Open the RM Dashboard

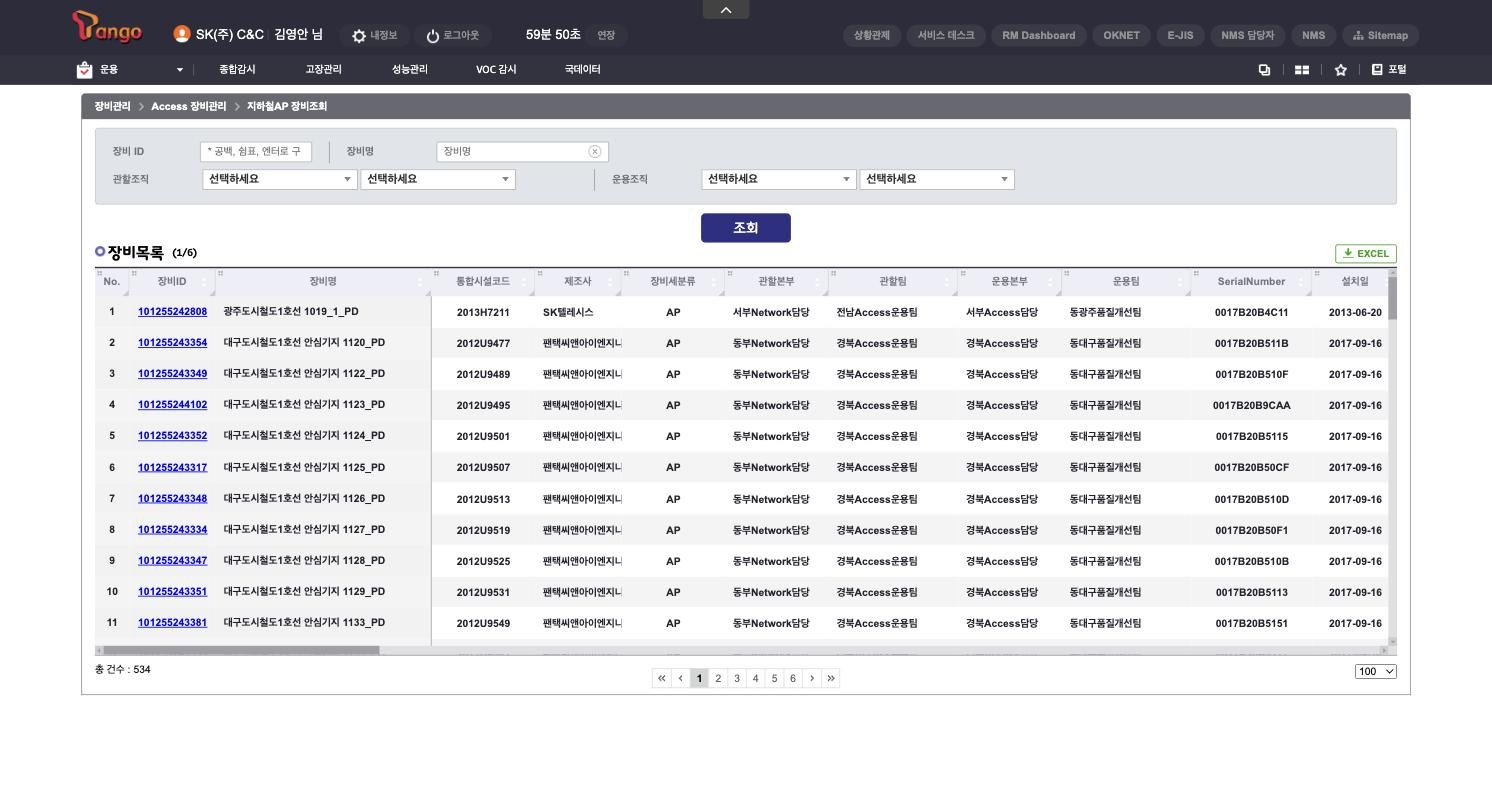click(1039, 35)
